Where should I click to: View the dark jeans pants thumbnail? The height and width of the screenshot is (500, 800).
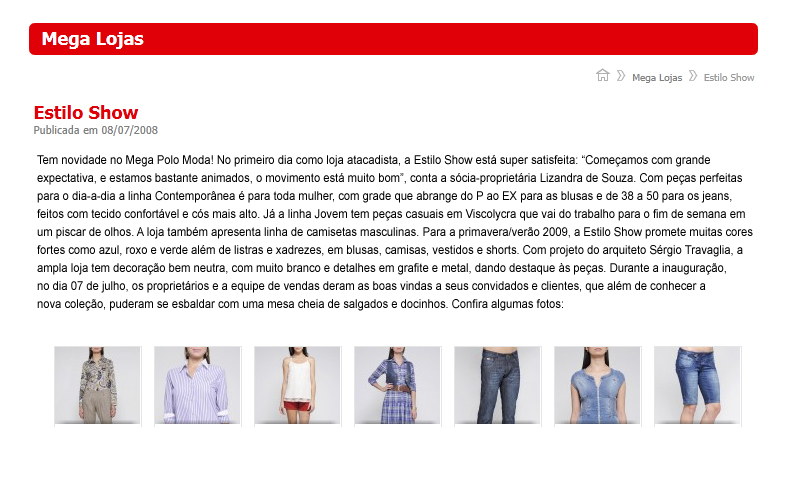coord(497,385)
